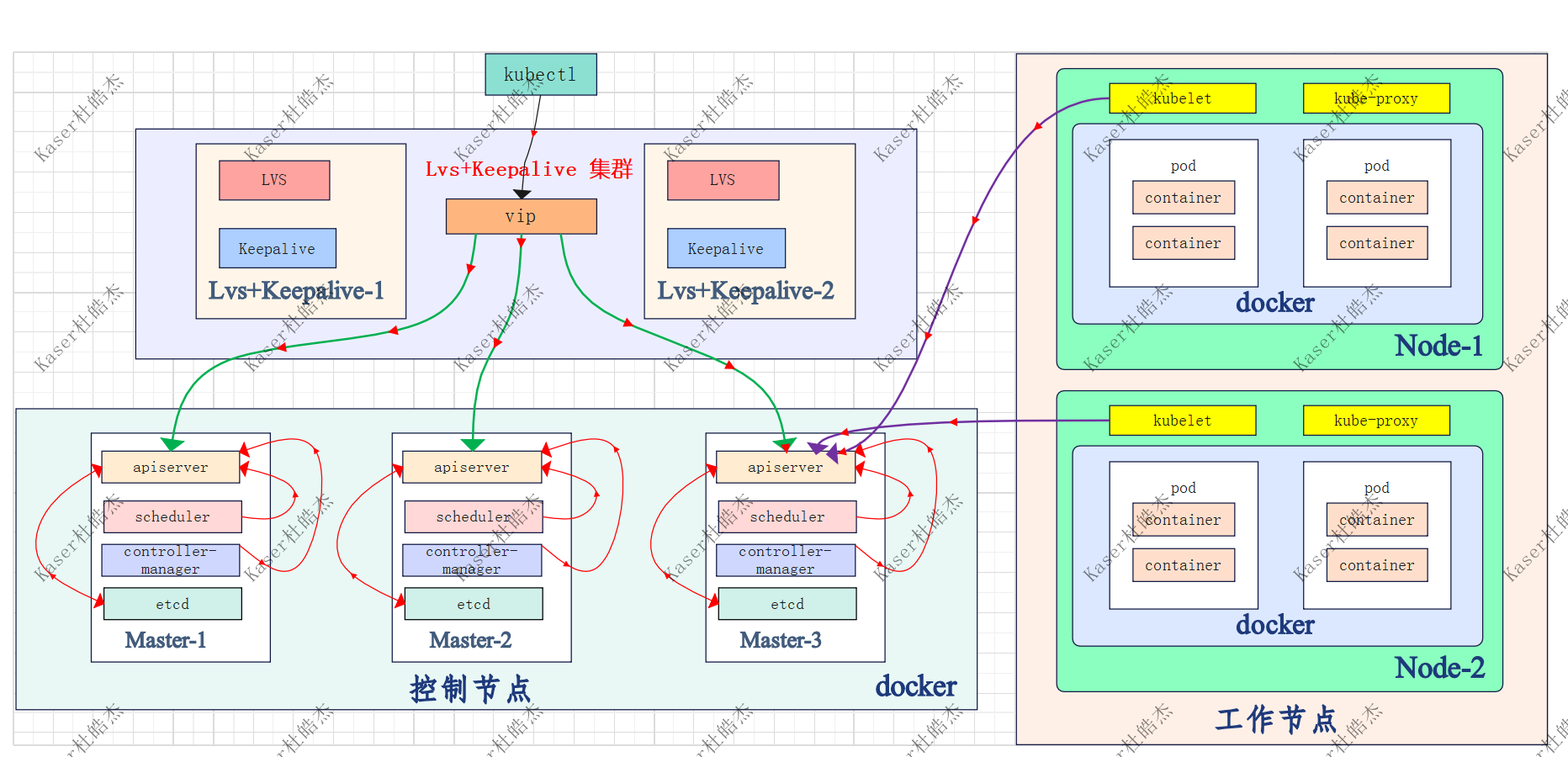This screenshot has width=1568, height=757.
Task: Select the lower container in Node-2's left pod
Action: (1184, 565)
